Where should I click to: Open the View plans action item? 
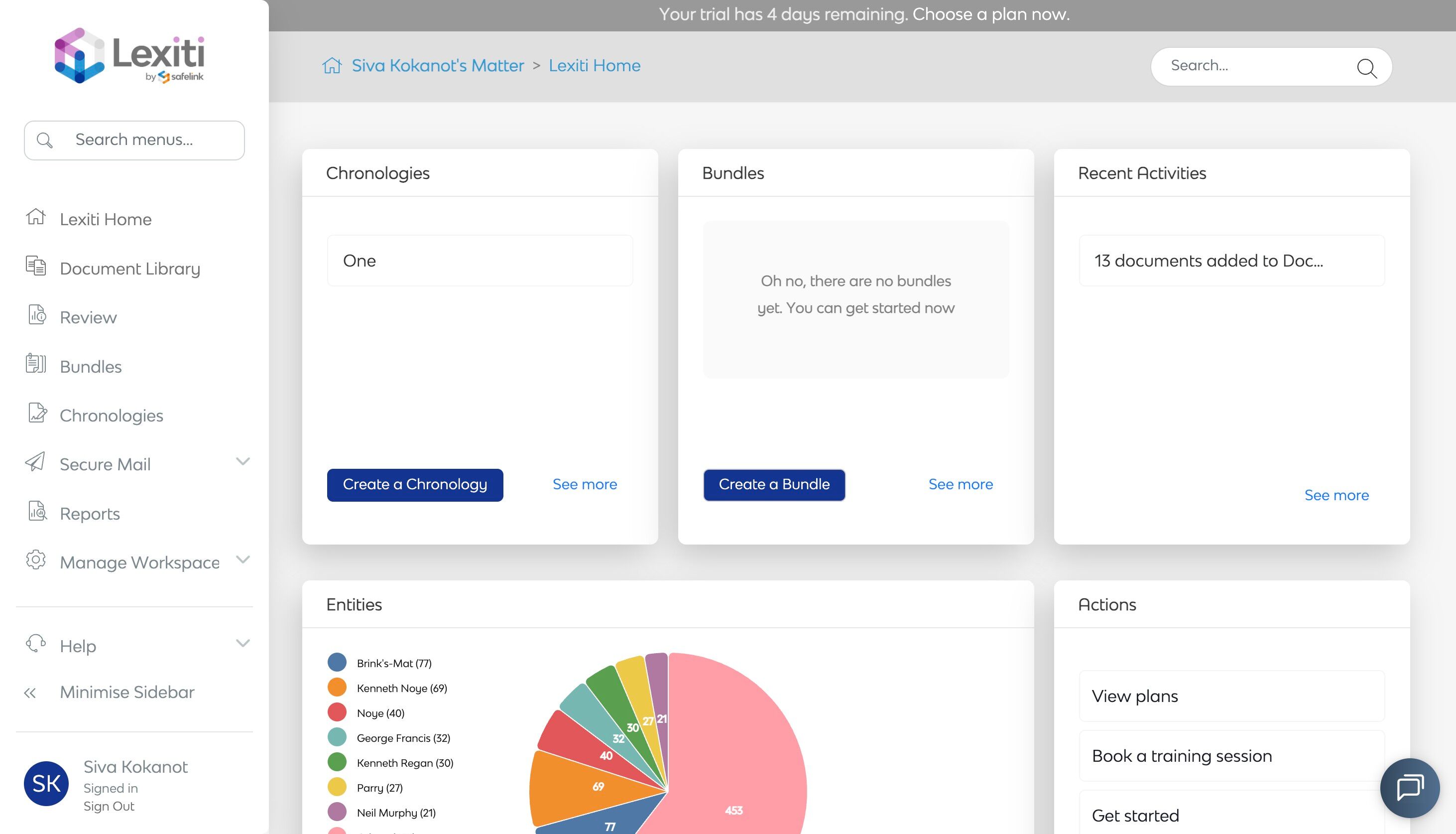(x=1231, y=696)
